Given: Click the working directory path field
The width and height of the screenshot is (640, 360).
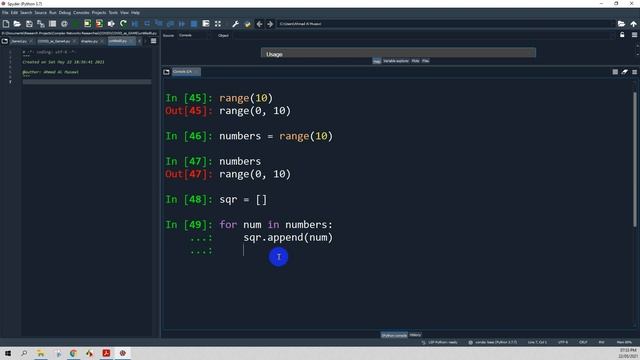Looking at the screenshot, I should point(445,24).
